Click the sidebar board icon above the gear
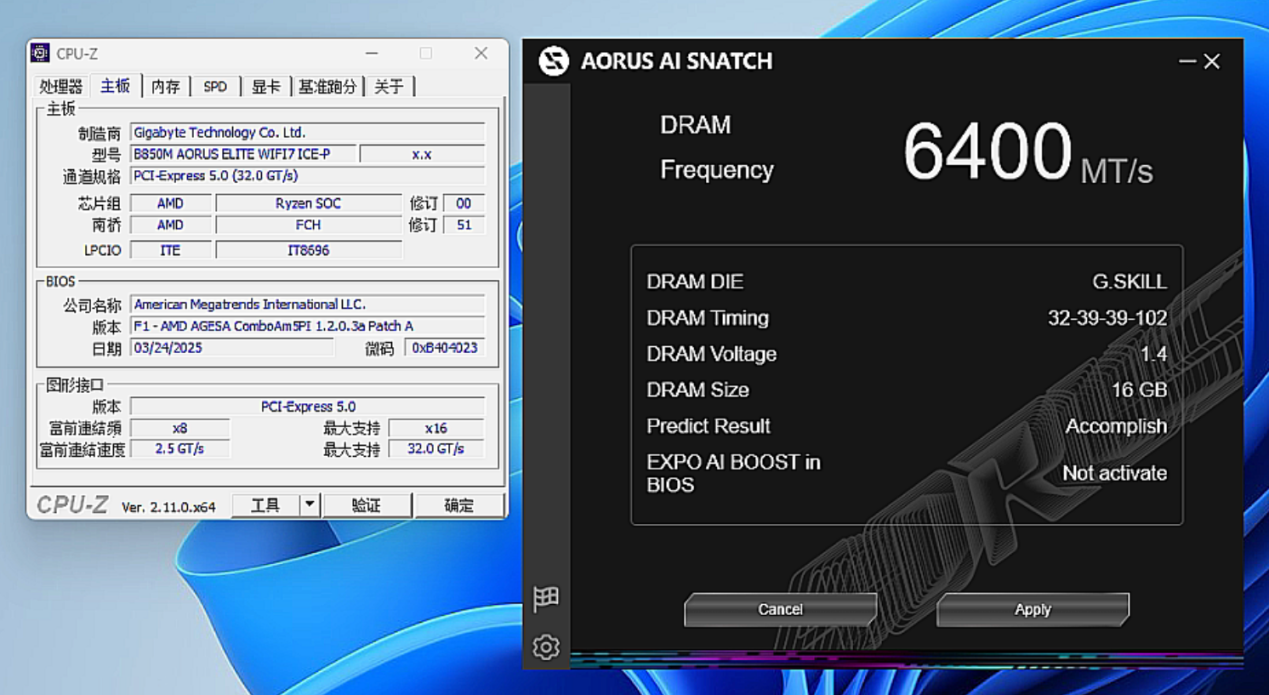Image resolution: width=1269 pixels, height=695 pixels. (546, 598)
